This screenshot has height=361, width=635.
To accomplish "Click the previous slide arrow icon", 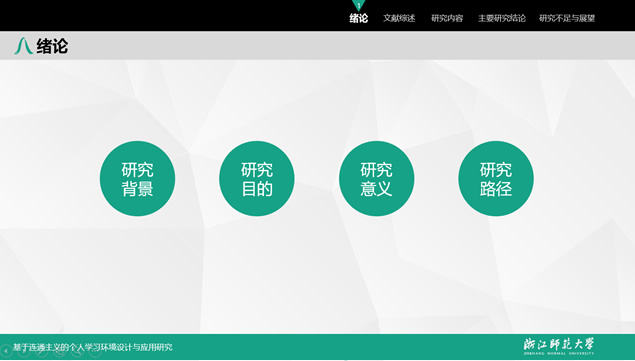I will tap(6, 351).
